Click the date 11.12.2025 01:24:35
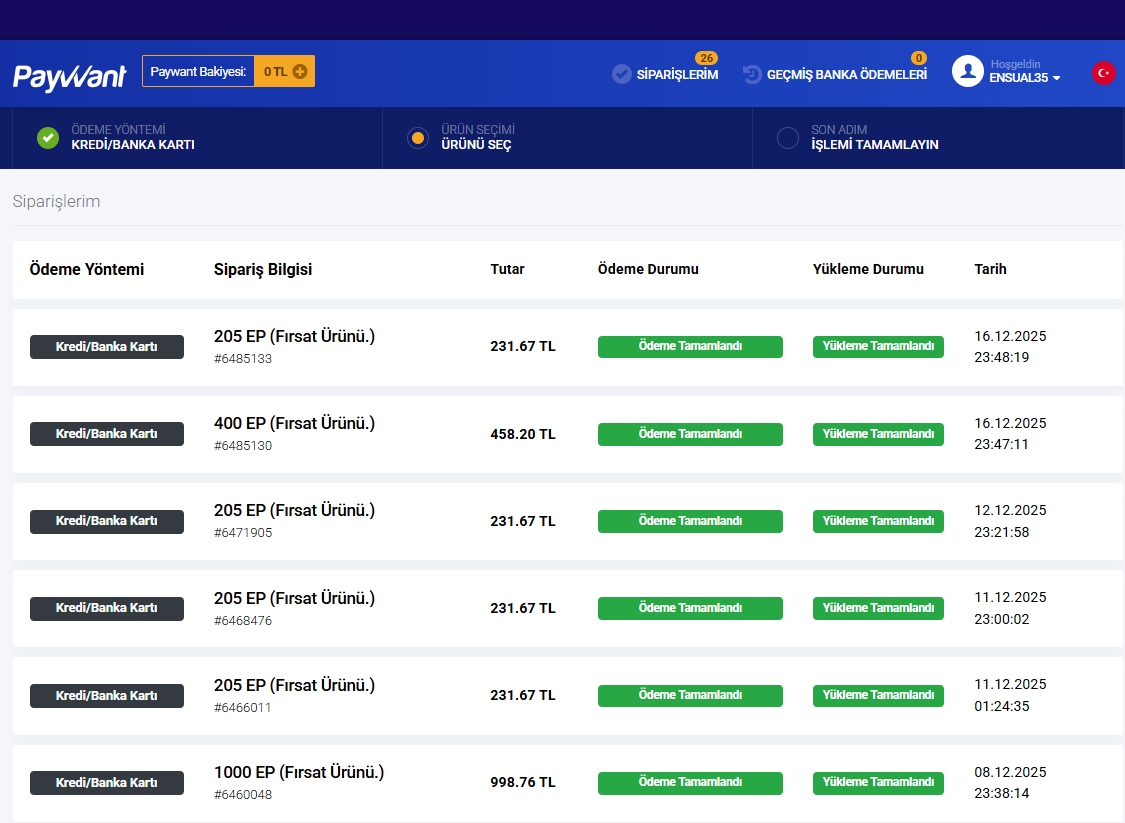Screen dimensions: 1125x823 point(1010,695)
